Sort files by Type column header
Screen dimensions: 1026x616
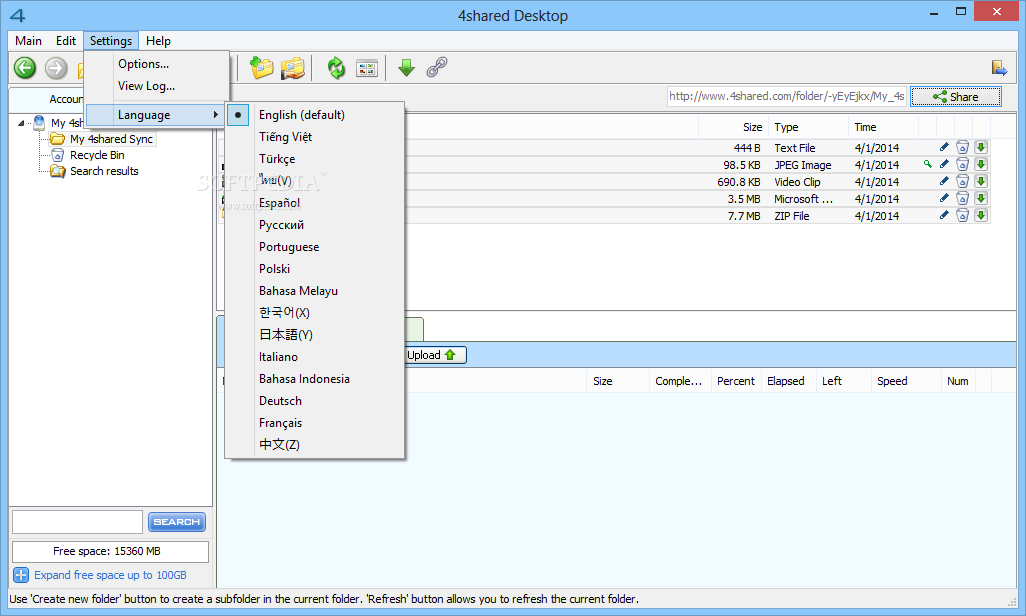tap(809, 127)
